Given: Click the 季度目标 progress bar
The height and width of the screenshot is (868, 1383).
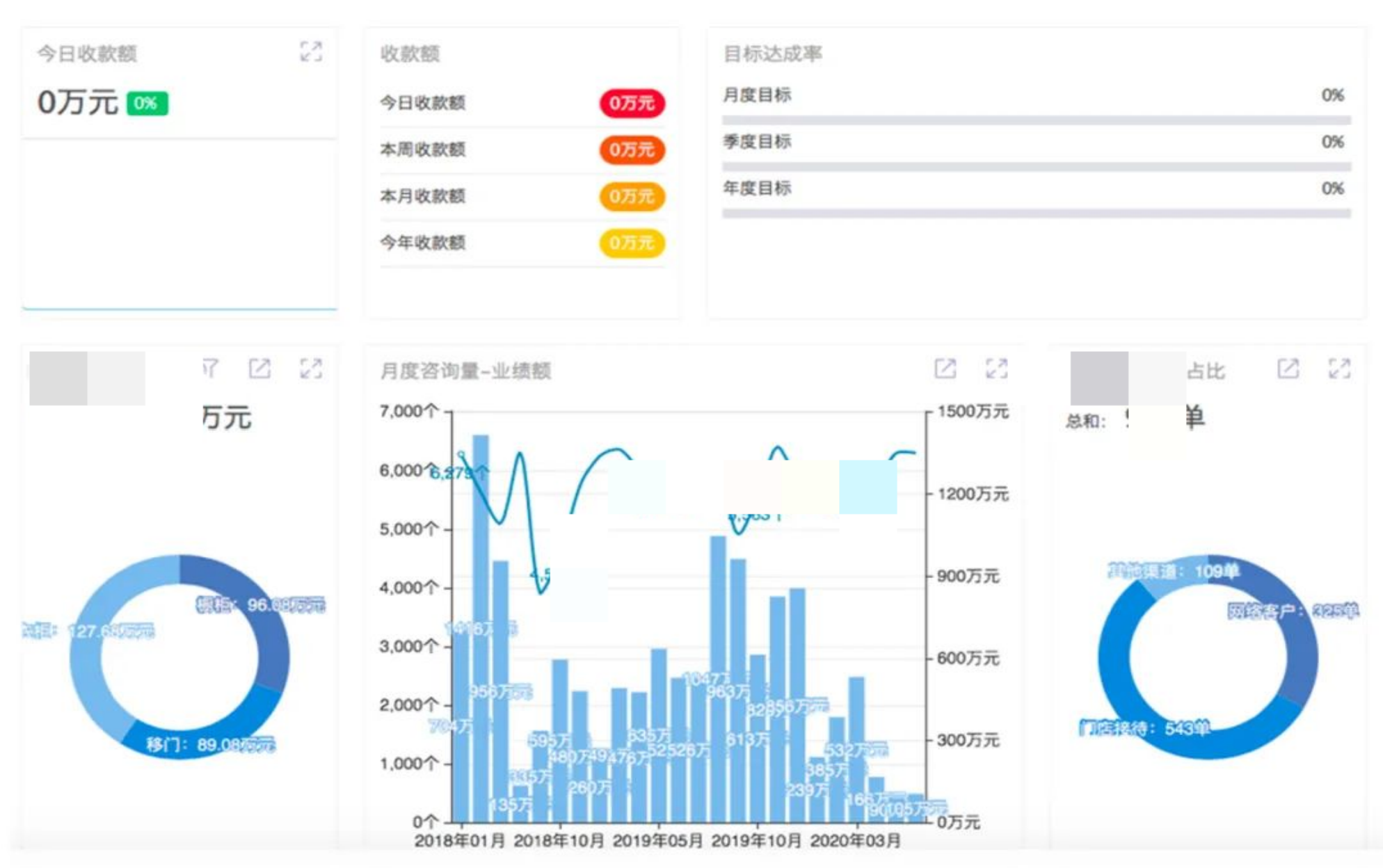Looking at the screenshot, I should pyautogui.click(x=1037, y=167).
